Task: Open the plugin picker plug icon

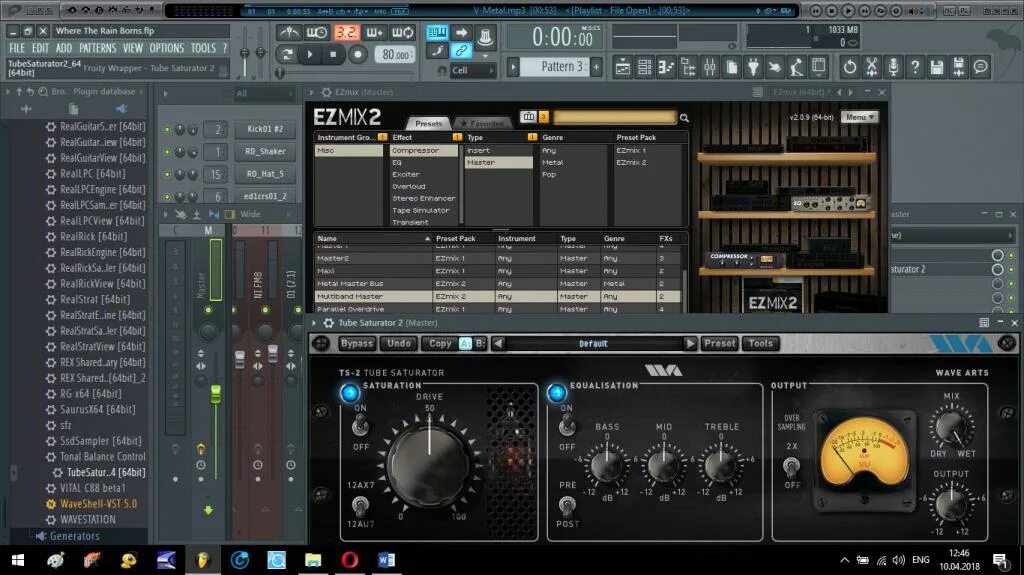Action: 753,67
